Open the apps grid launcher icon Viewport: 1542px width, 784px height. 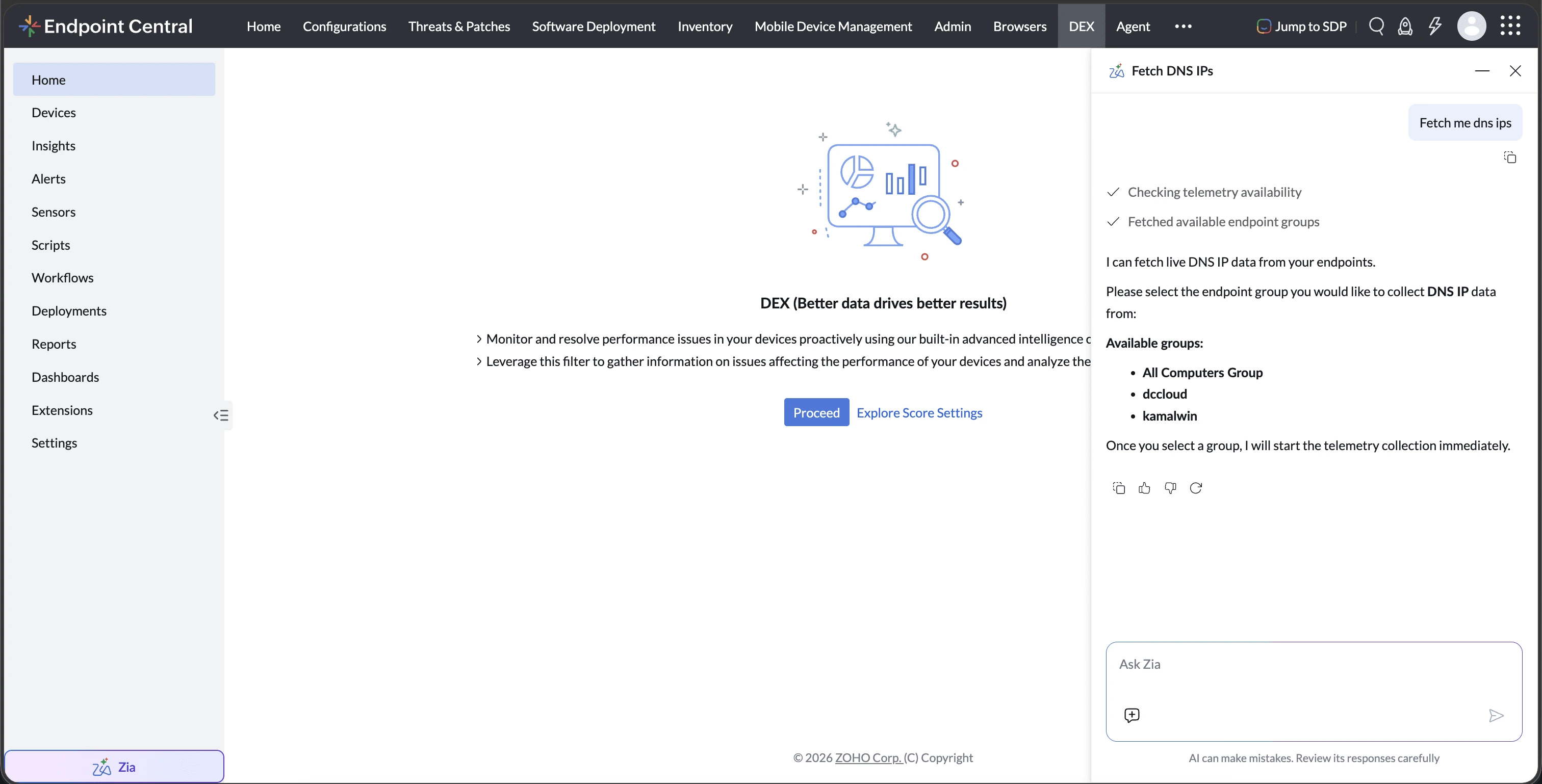point(1510,25)
